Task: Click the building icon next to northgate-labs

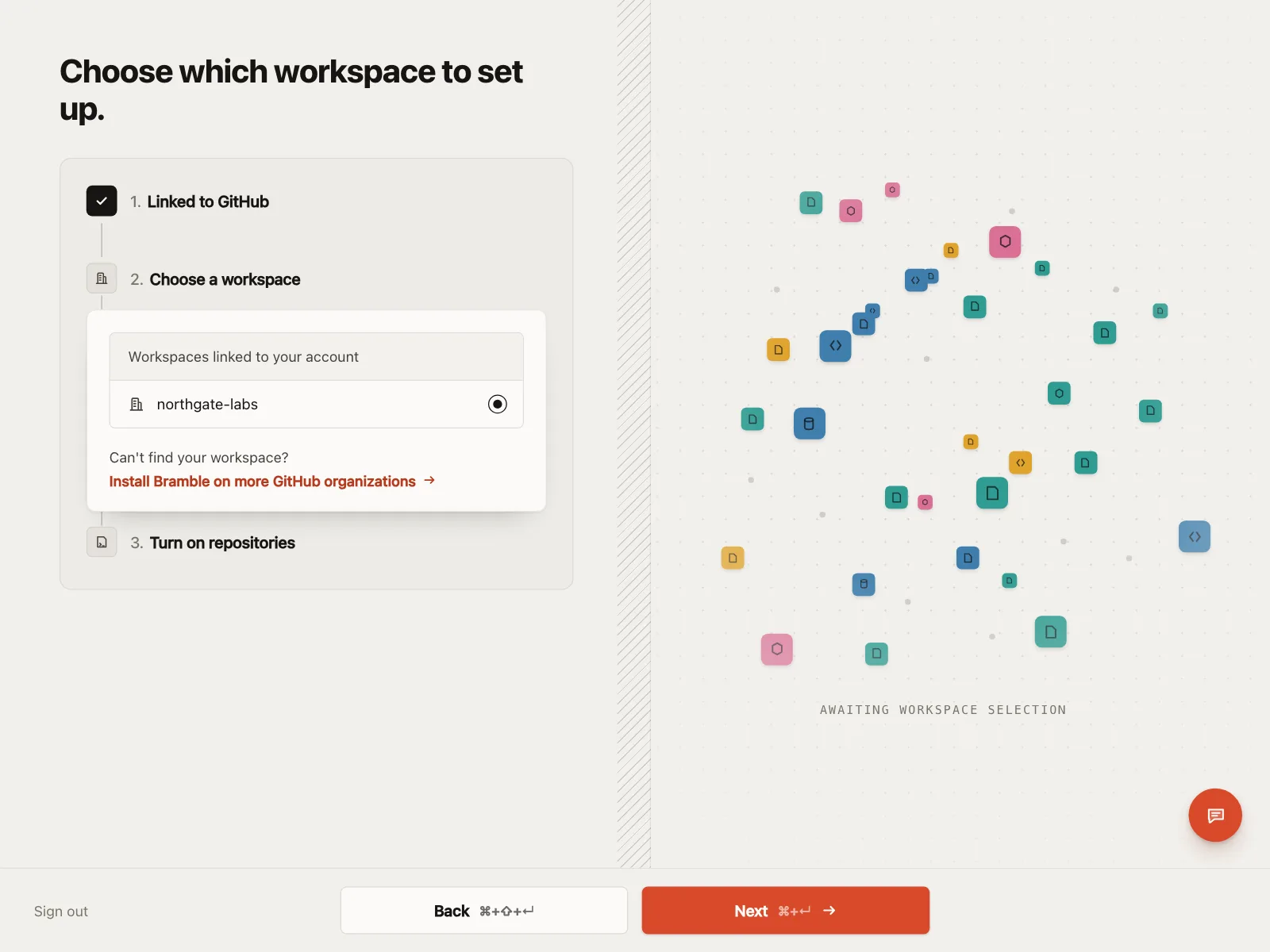Action: (137, 405)
